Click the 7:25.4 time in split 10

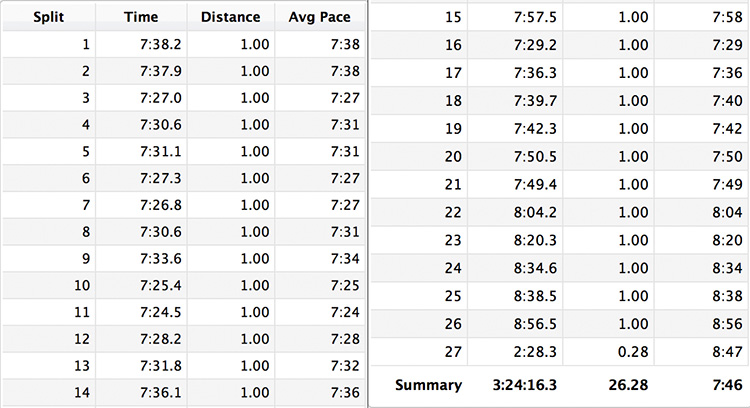(155, 282)
